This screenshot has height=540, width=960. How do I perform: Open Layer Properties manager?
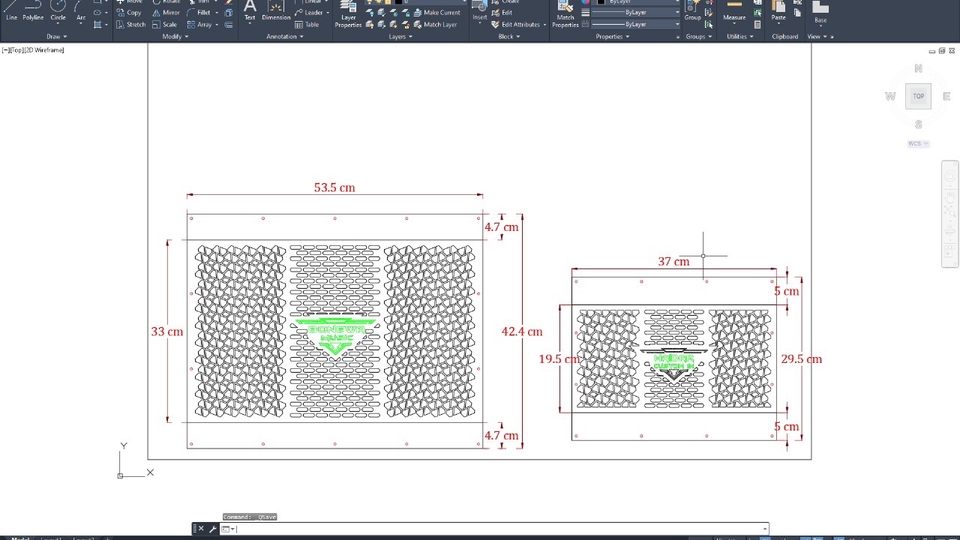coord(348,14)
